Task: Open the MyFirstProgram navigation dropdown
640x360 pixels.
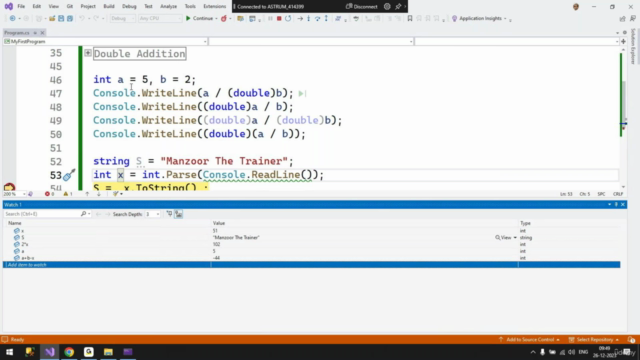Action: (x=105, y=42)
